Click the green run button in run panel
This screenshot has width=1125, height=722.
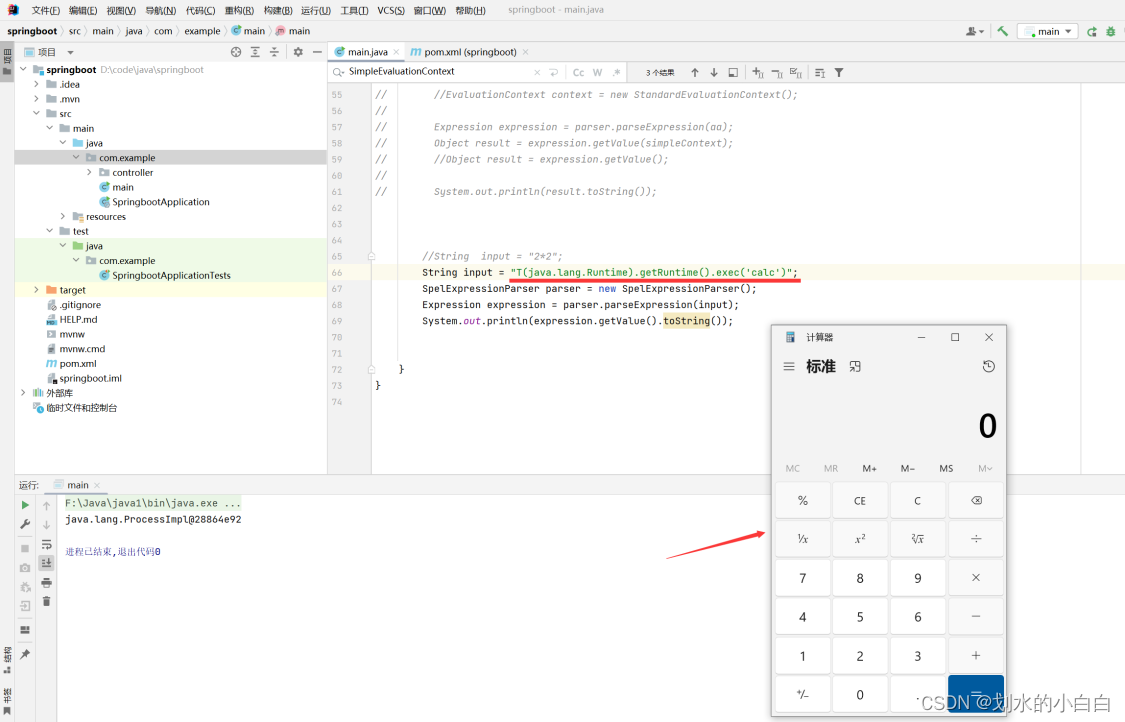pyautogui.click(x=25, y=505)
